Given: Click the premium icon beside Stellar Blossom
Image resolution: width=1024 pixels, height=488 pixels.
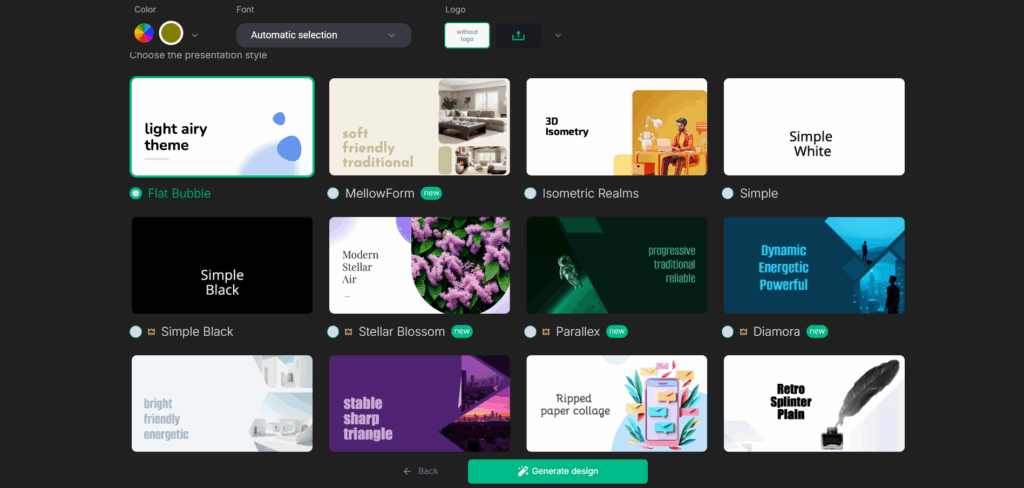Looking at the screenshot, I should click(348, 331).
